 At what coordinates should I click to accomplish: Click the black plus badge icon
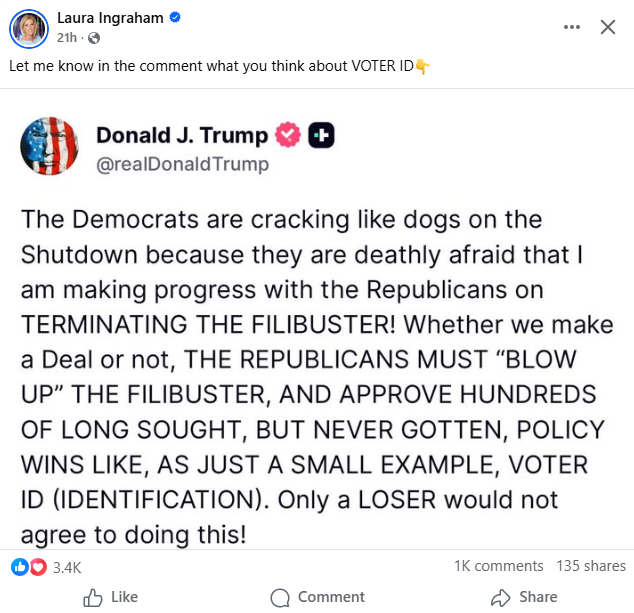pos(321,135)
